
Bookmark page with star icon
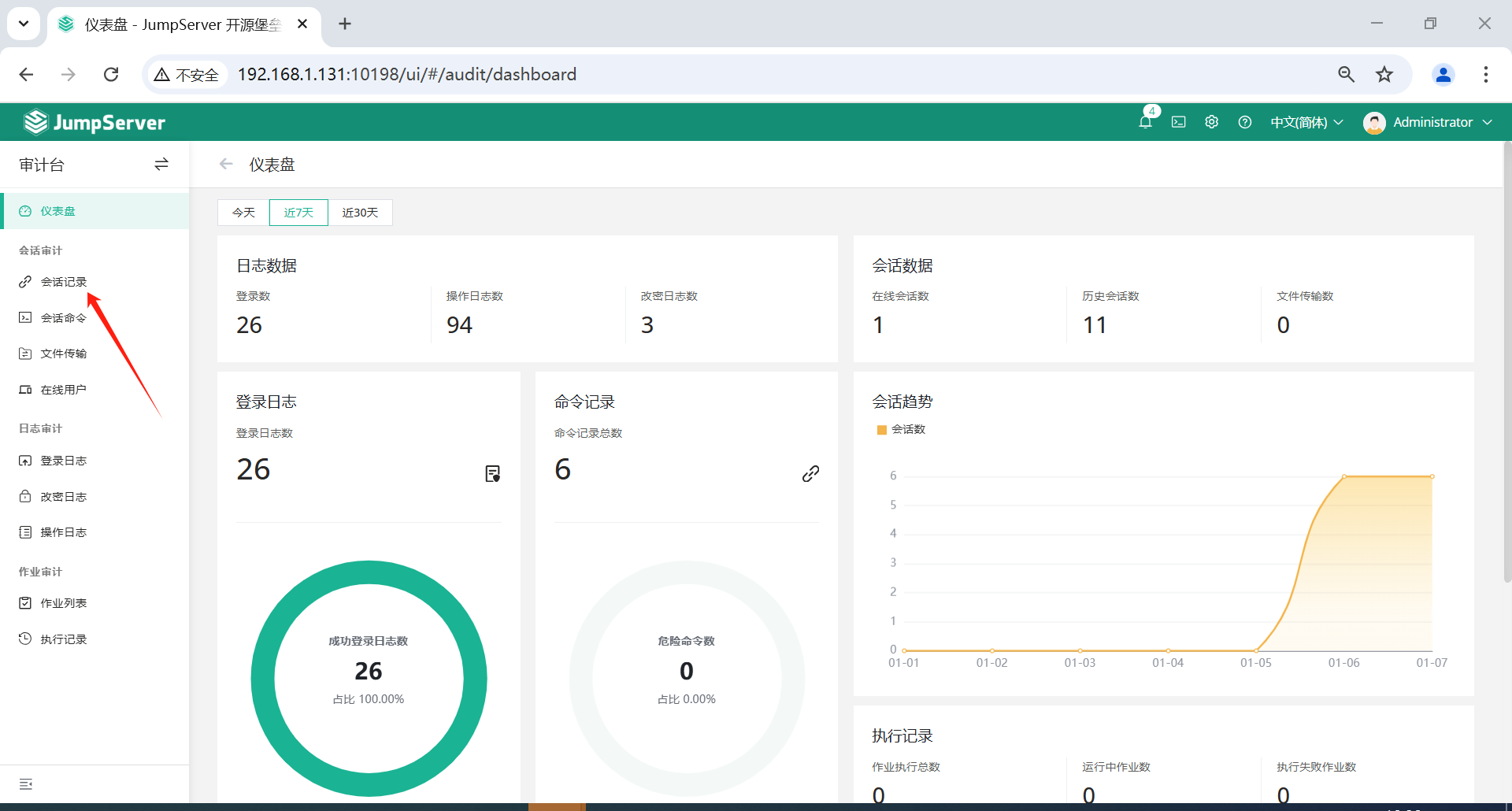1384,74
